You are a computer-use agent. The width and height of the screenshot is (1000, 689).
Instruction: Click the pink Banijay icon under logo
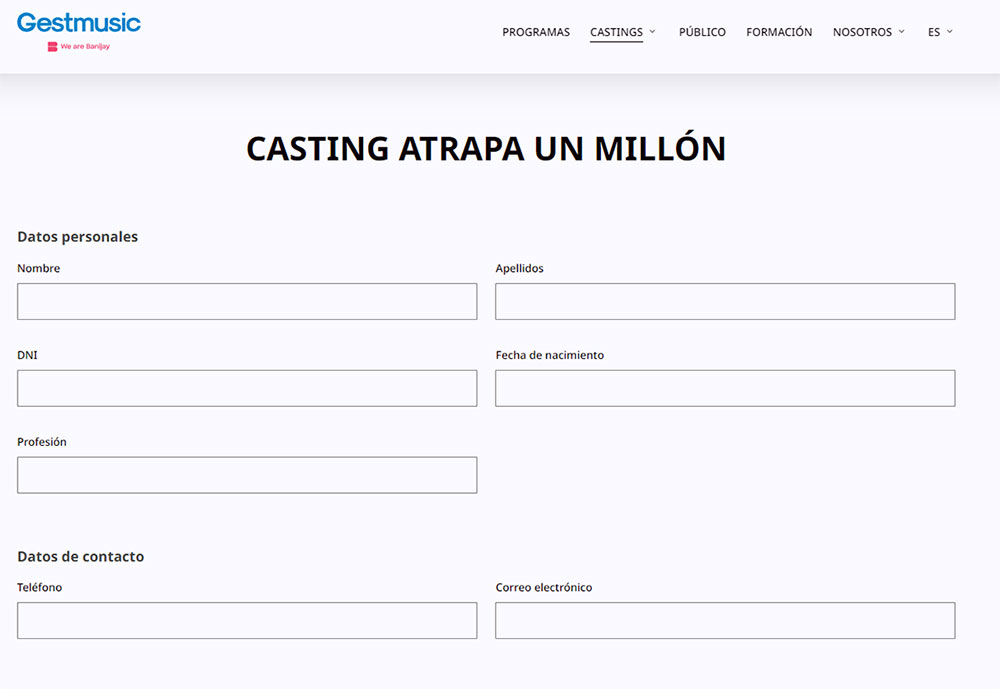coord(52,47)
